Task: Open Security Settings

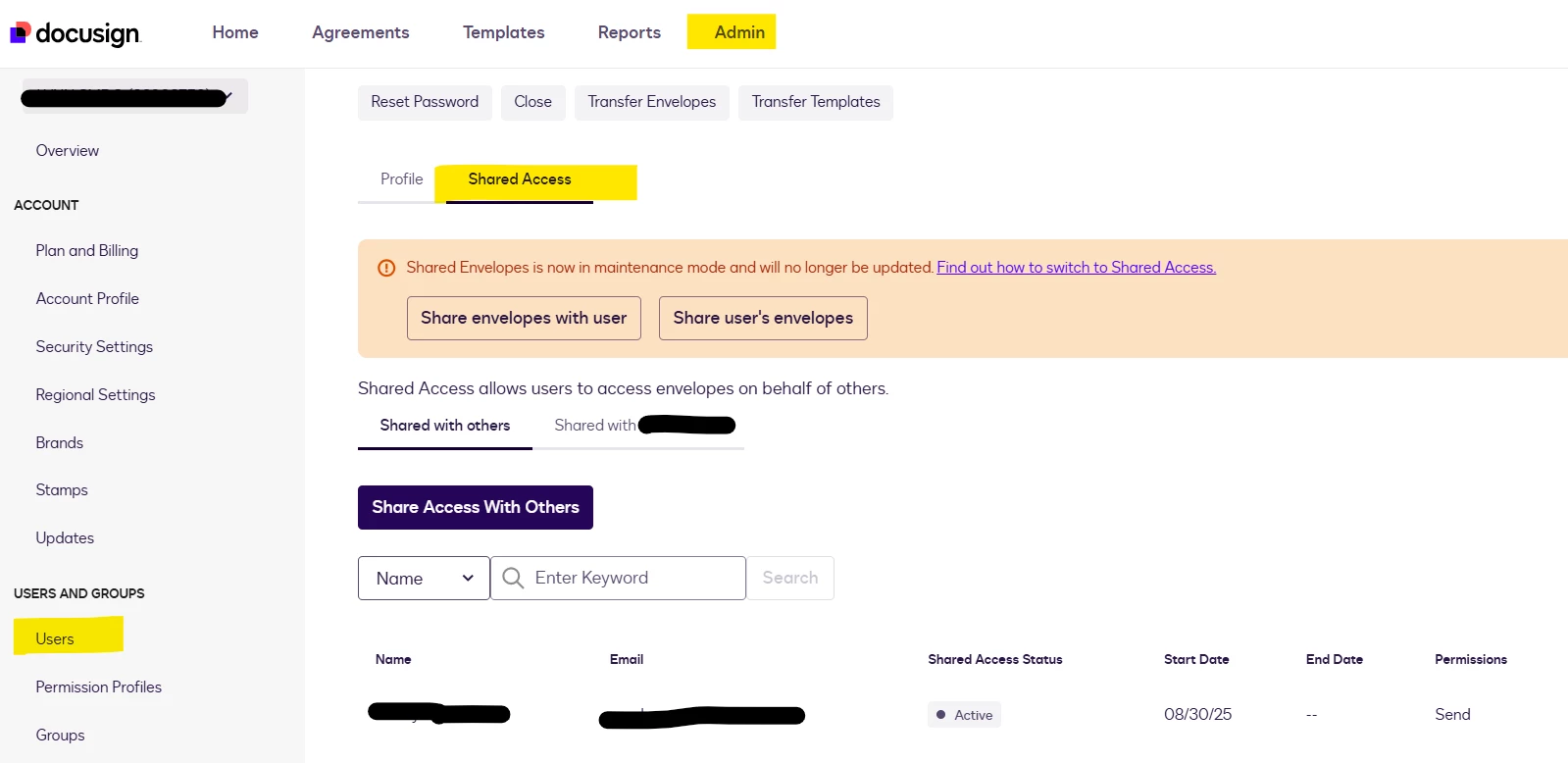Action: coord(94,347)
